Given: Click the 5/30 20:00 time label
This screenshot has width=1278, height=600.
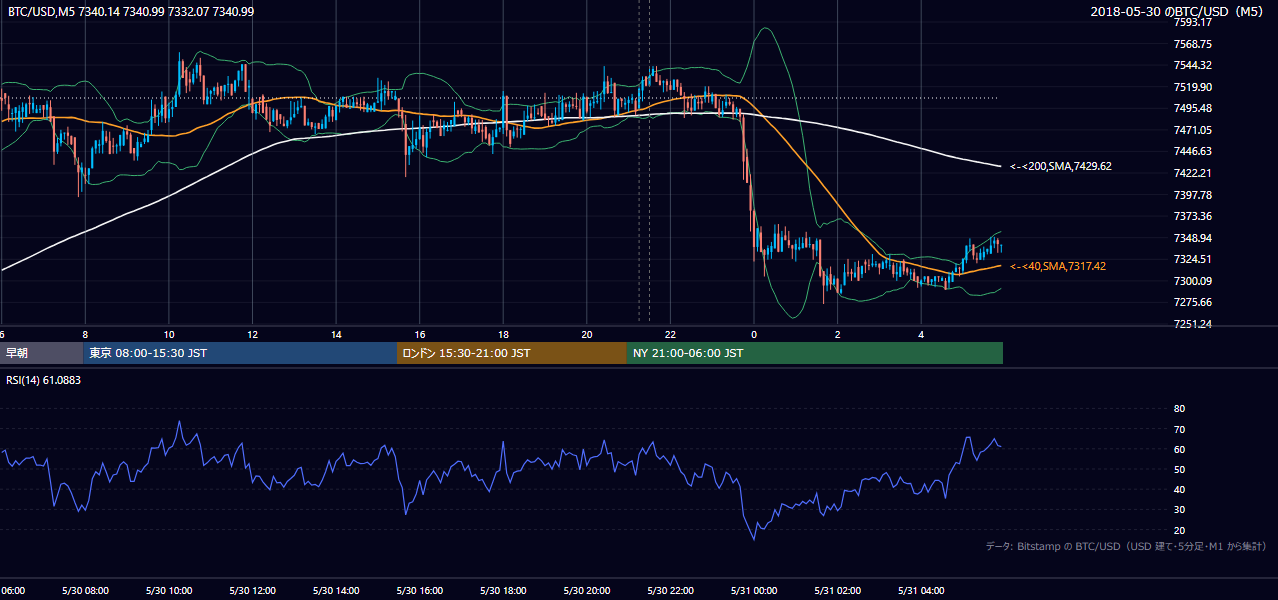Looking at the screenshot, I should click(x=587, y=591).
